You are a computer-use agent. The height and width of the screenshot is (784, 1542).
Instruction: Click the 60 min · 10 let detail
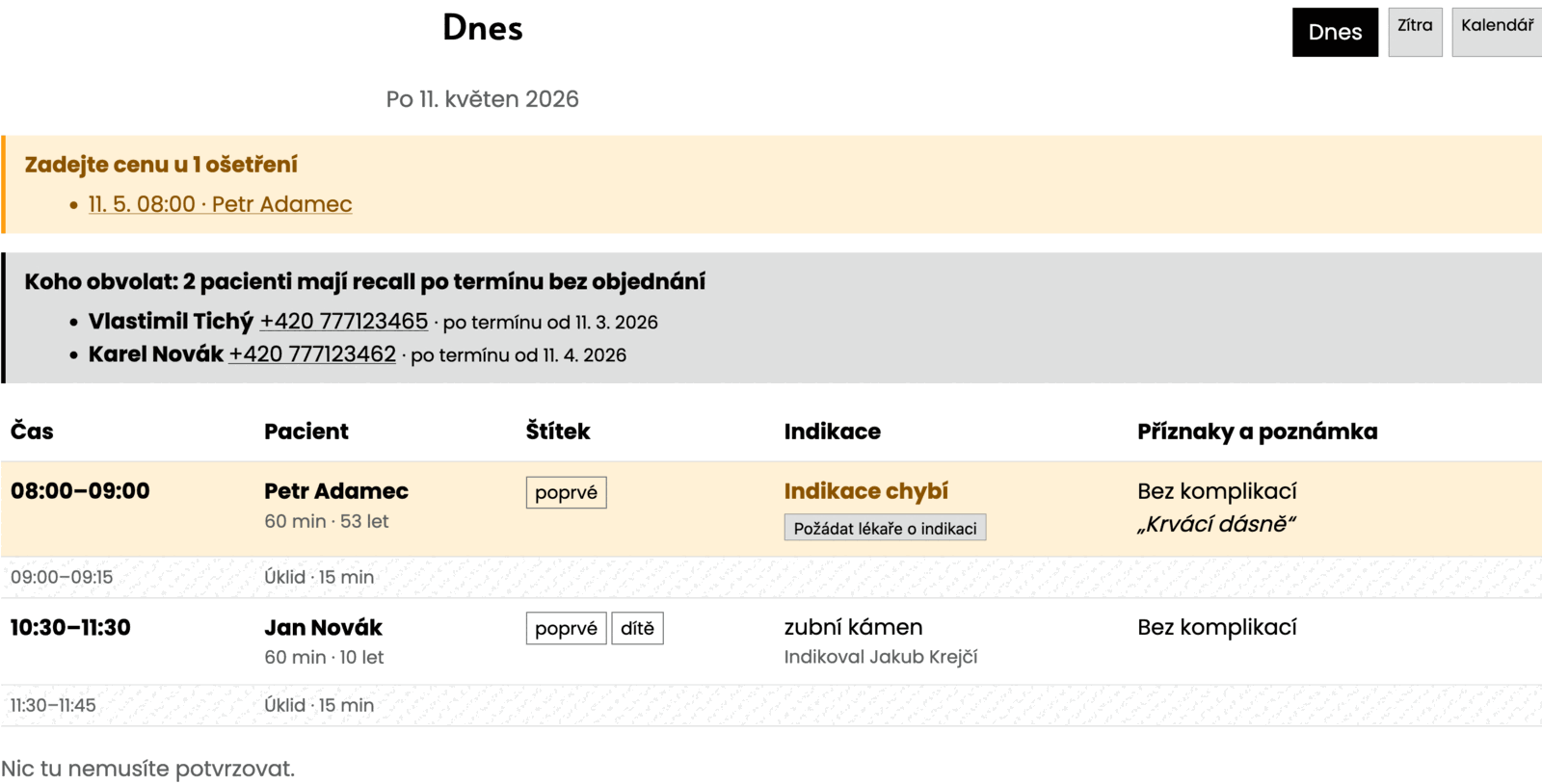[324, 657]
